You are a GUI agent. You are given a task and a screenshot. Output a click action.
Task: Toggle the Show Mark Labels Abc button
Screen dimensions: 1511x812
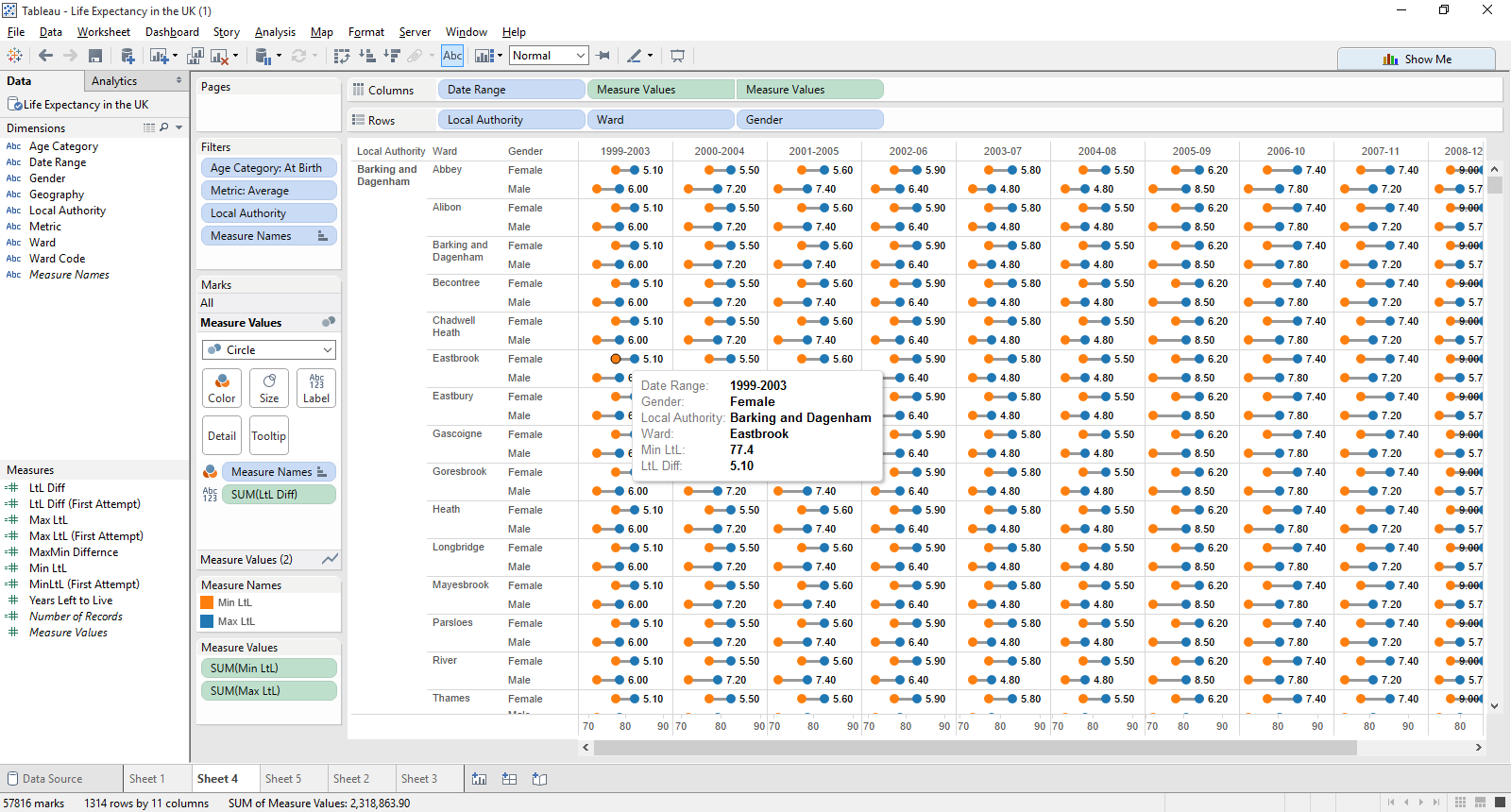click(452, 56)
